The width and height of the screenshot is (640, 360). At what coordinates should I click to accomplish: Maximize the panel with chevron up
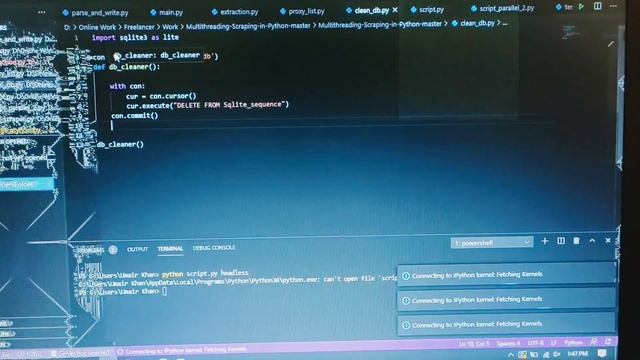point(592,241)
